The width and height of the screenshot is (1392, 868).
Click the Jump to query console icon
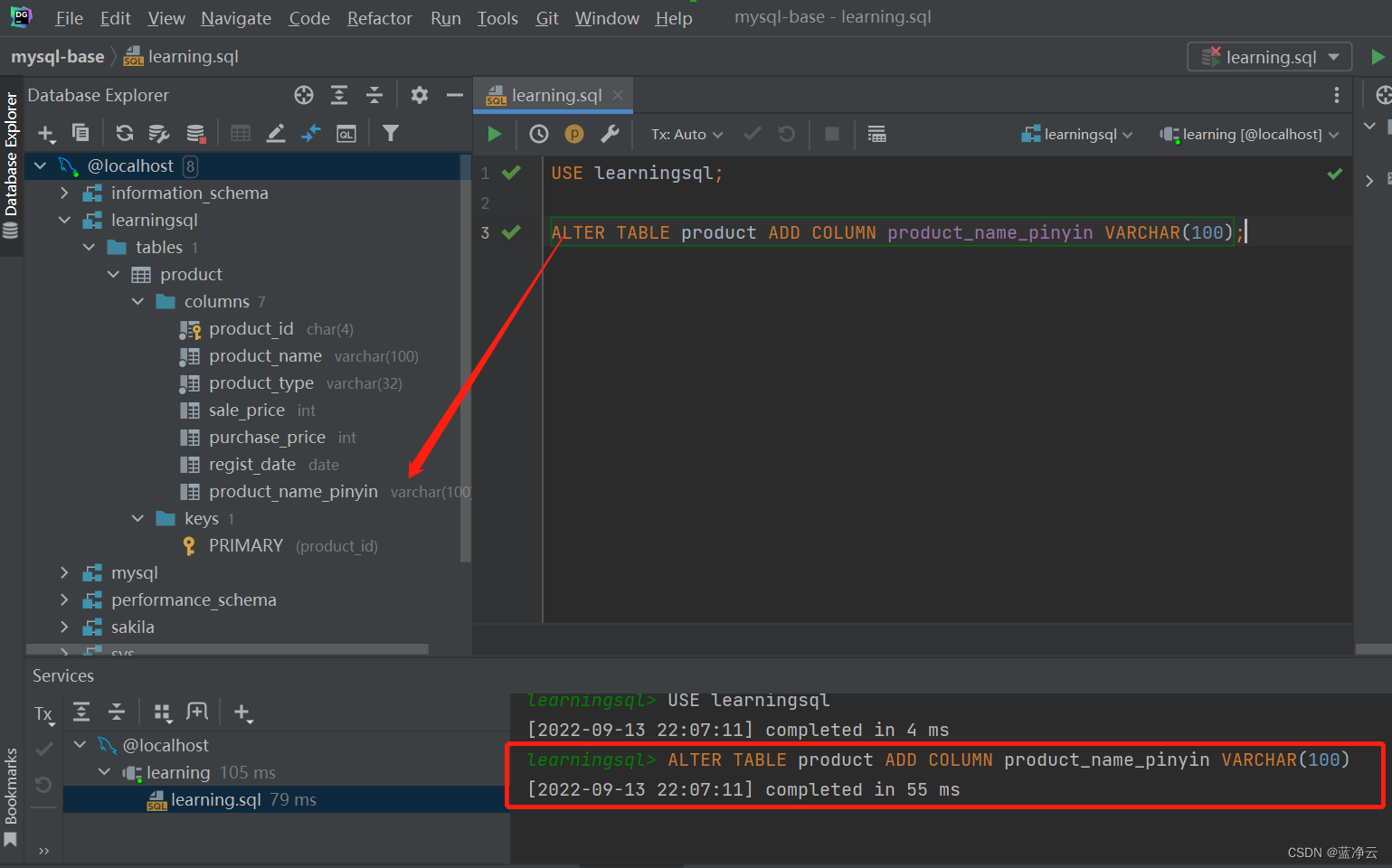pos(311,133)
